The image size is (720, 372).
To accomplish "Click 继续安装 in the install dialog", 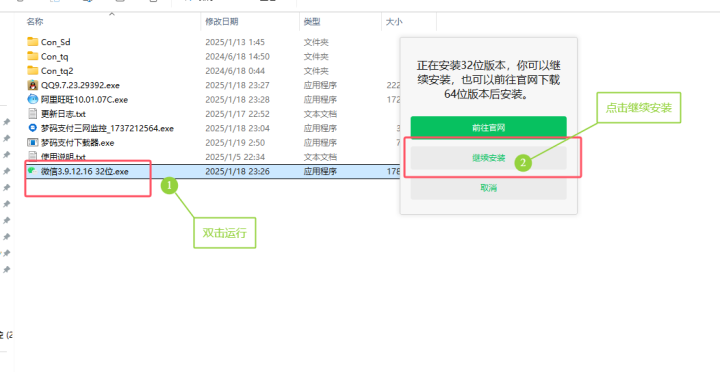I will point(489,158).
